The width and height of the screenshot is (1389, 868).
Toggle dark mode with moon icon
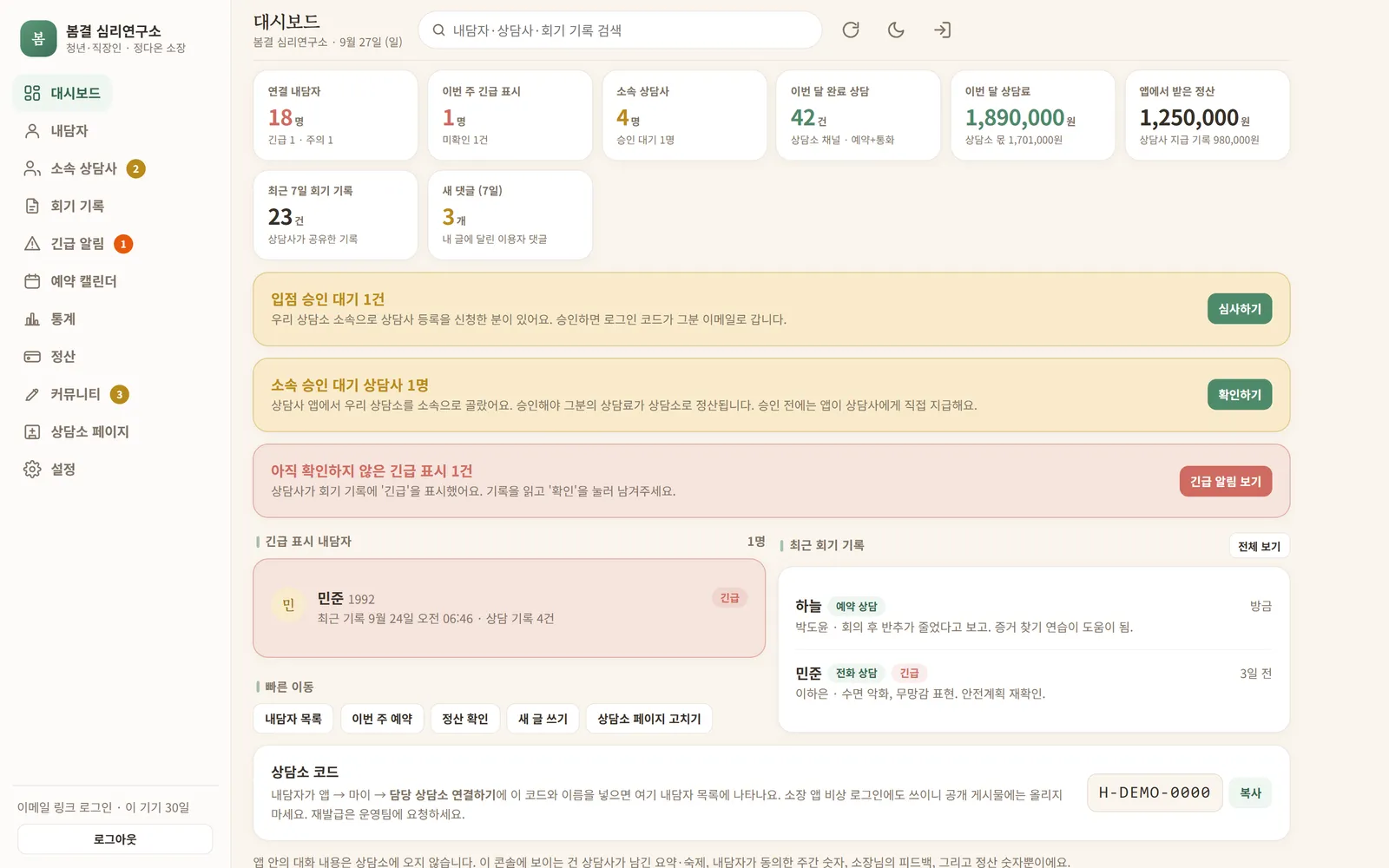point(896,30)
